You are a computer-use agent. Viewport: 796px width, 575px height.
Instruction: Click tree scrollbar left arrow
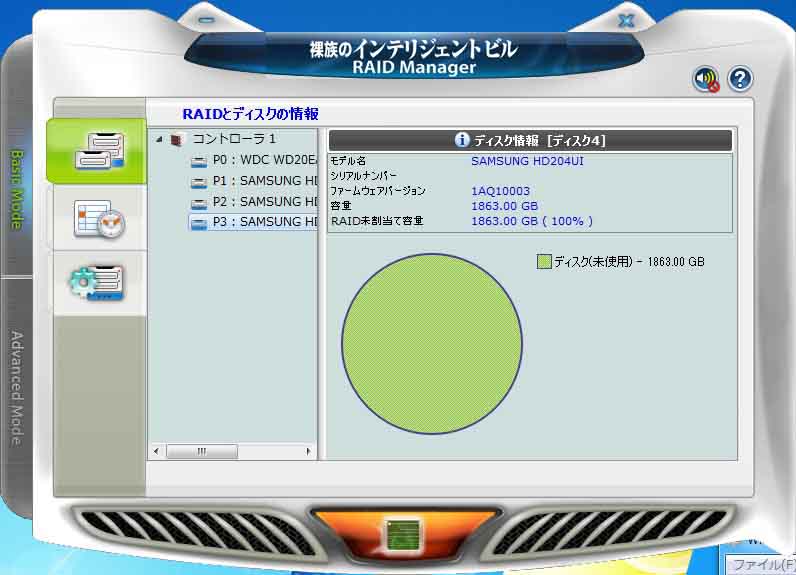pos(156,451)
